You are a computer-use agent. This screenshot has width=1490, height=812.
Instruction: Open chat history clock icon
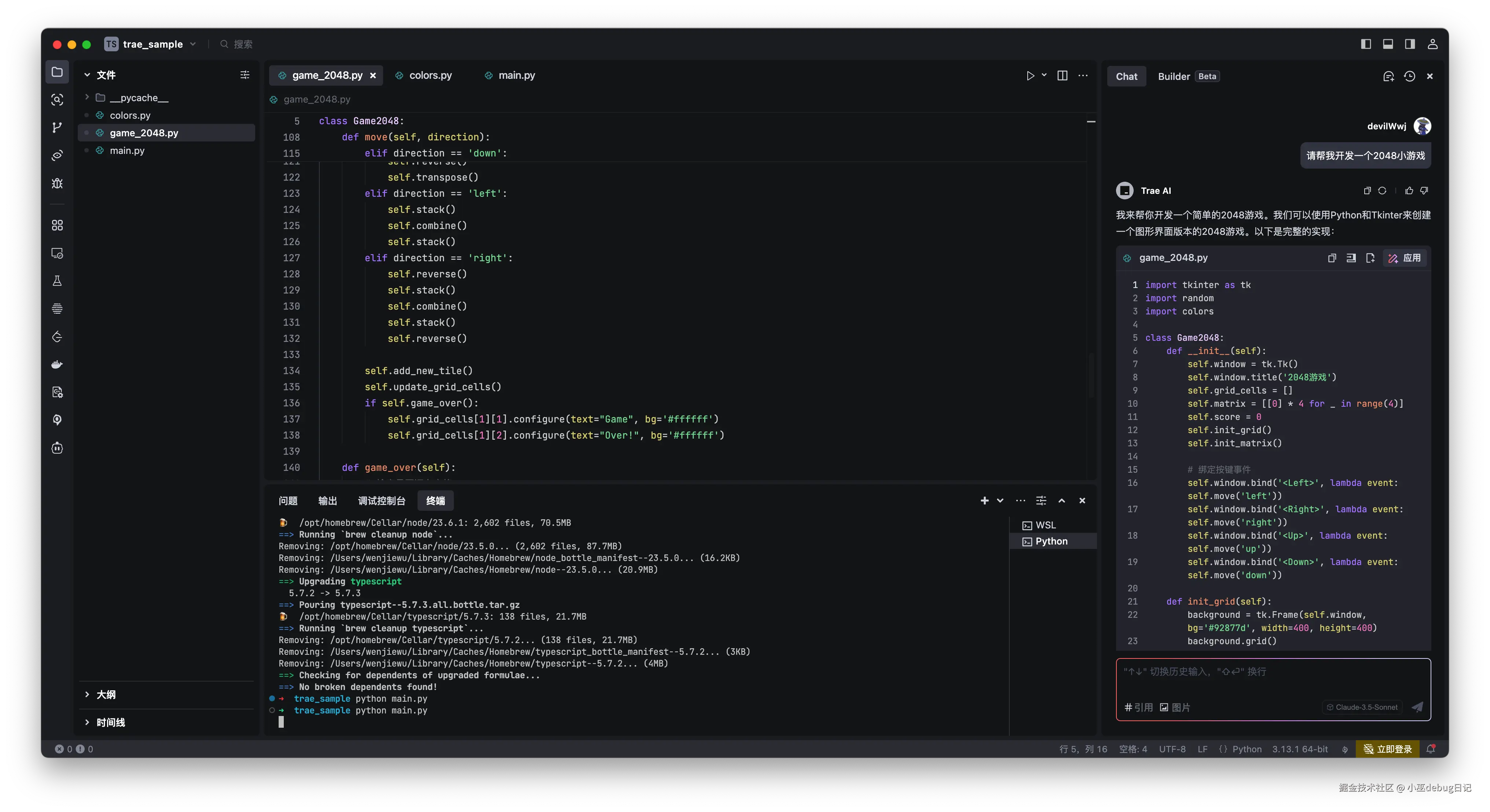pyautogui.click(x=1409, y=76)
